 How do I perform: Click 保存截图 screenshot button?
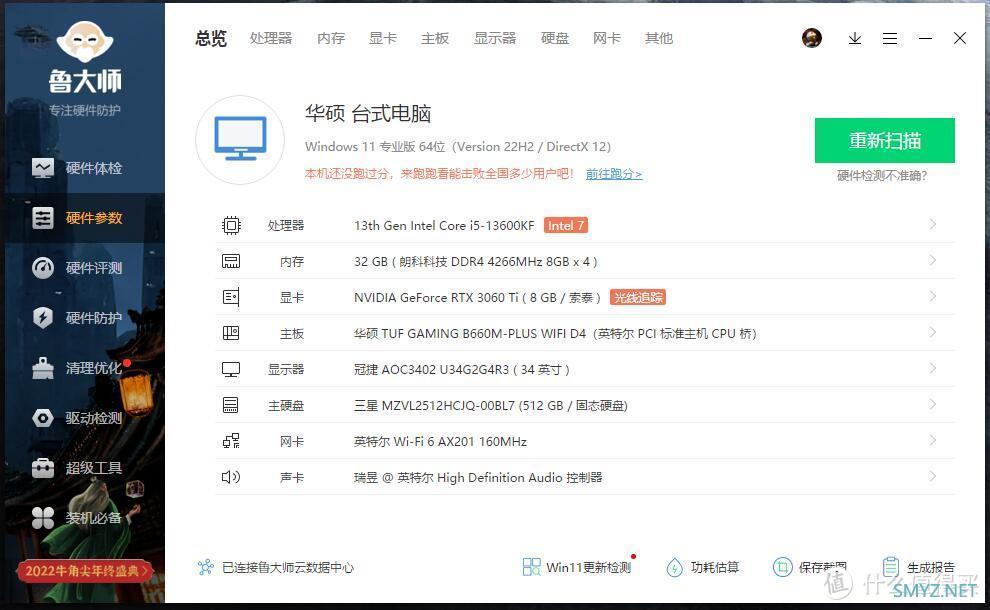tap(810, 567)
